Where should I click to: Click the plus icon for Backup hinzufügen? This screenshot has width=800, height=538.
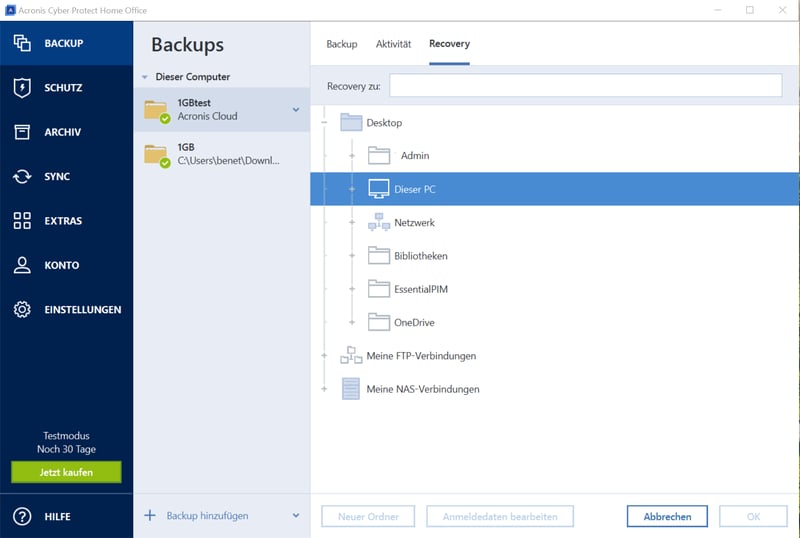click(x=150, y=516)
